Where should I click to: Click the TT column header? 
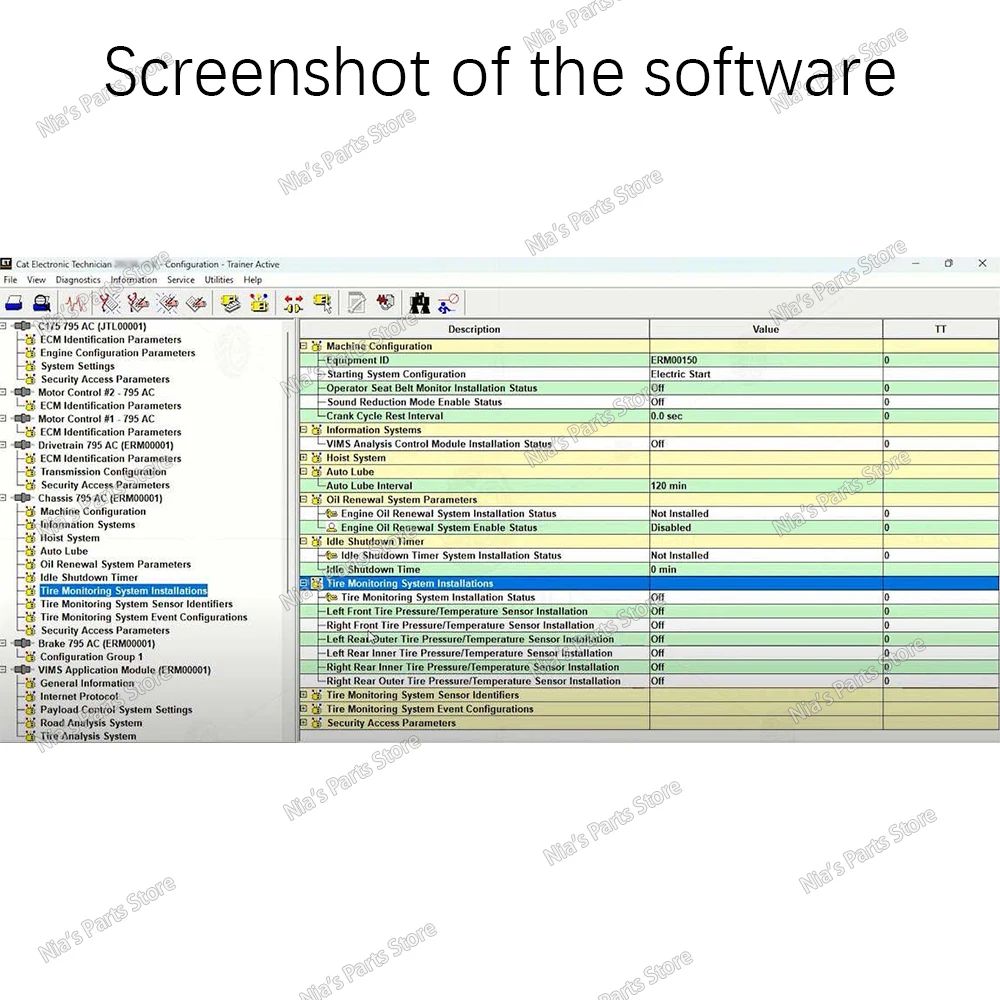pyautogui.click(x=941, y=329)
